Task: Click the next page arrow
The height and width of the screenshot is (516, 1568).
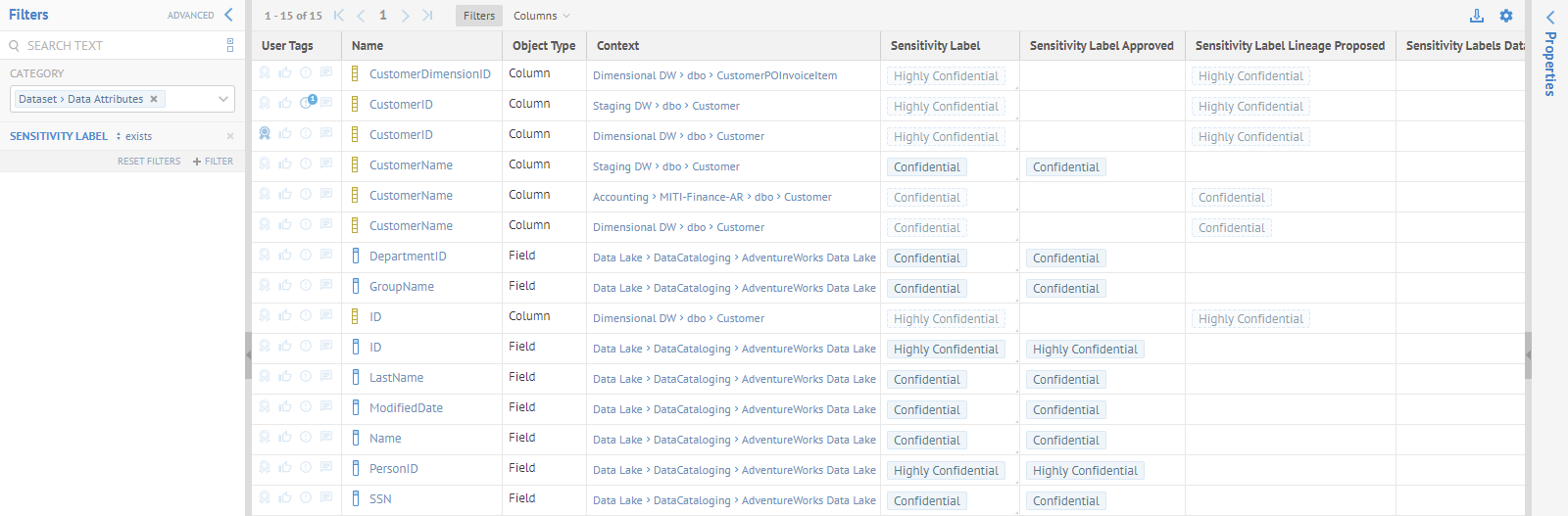Action: point(405,16)
